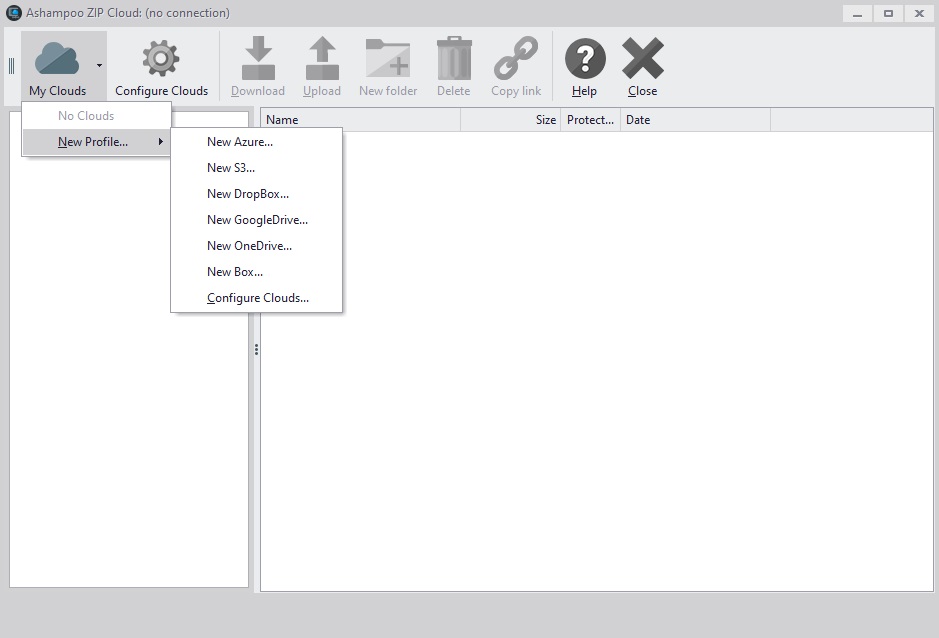
Task: Click the Copy link chain icon
Action: point(516,59)
